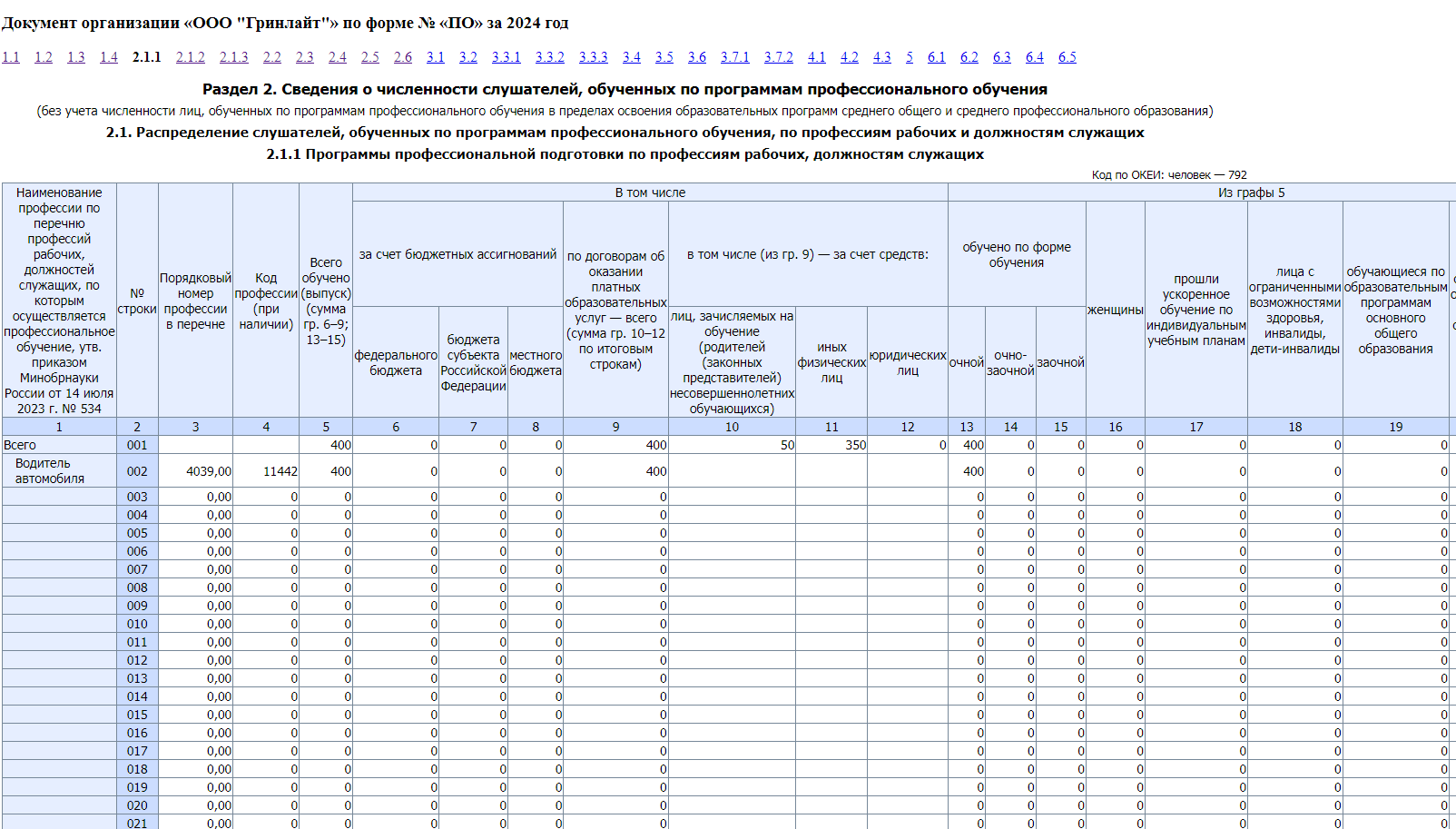The height and width of the screenshot is (829, 1456).
Task: Open section link 1.1
Action: click(11, 57)
